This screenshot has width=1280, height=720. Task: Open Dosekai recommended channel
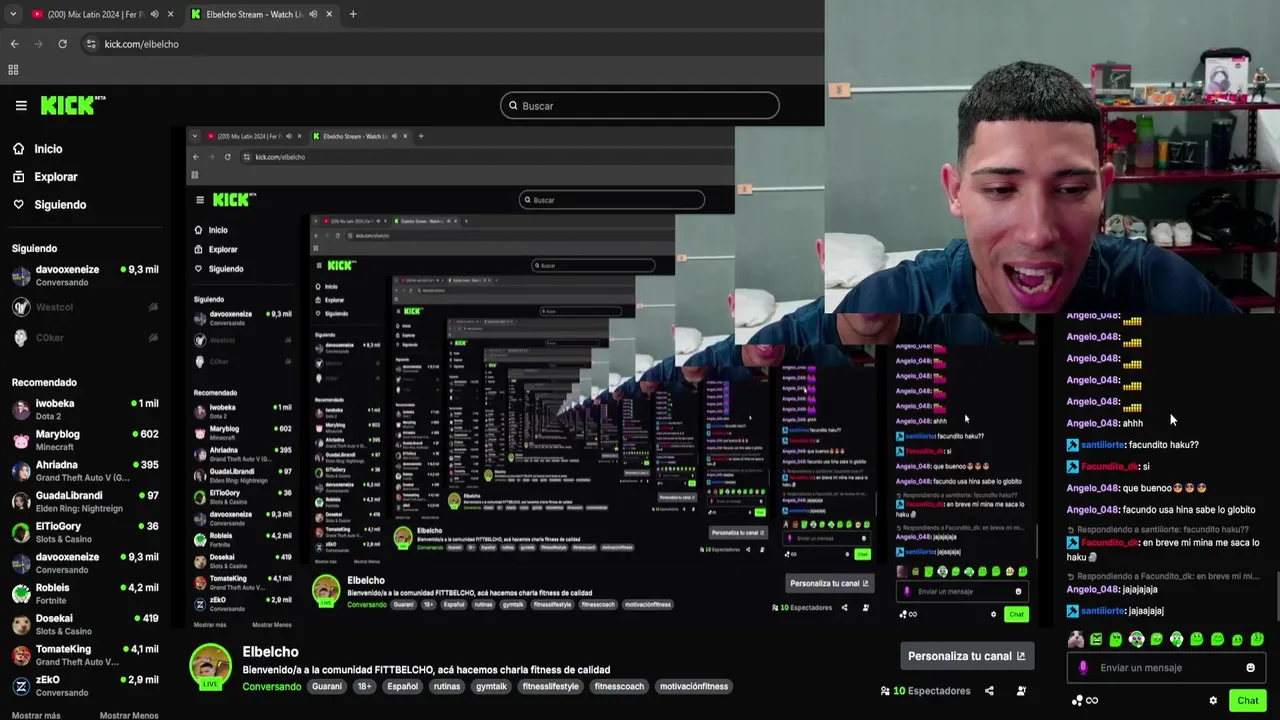pos(85,624)
